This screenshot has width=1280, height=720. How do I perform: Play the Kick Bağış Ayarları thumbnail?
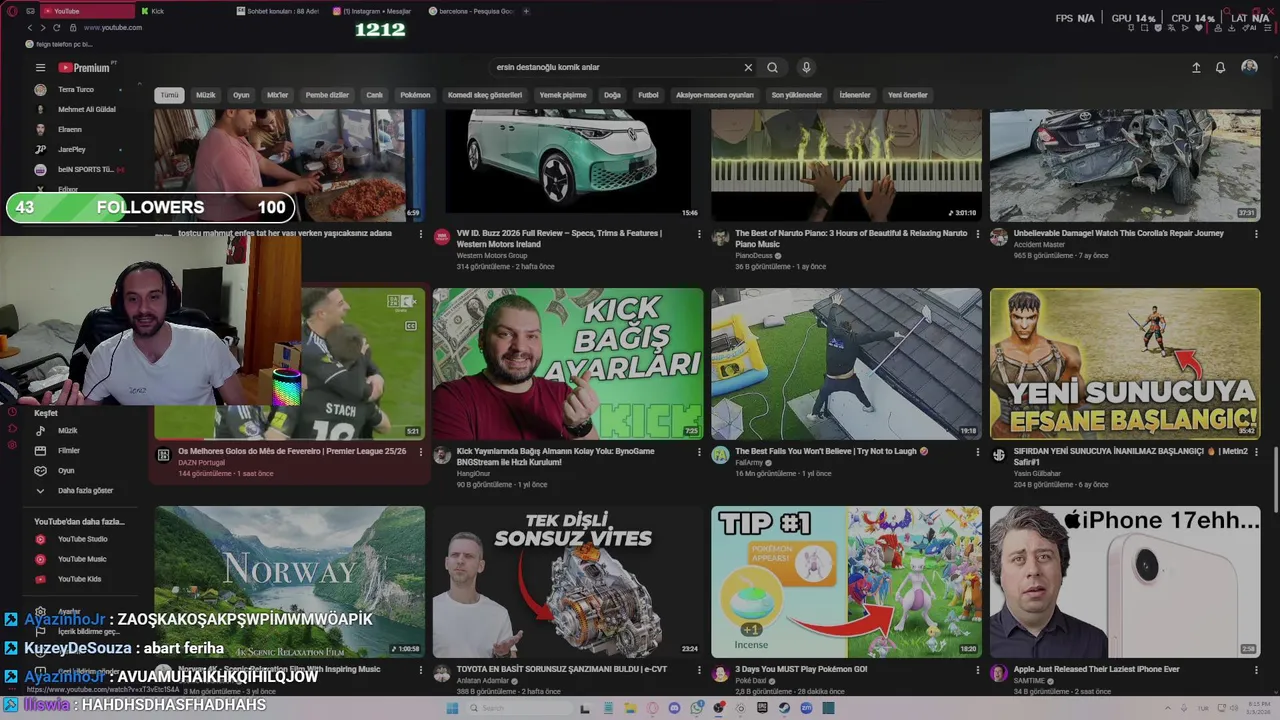coord(568,364)
